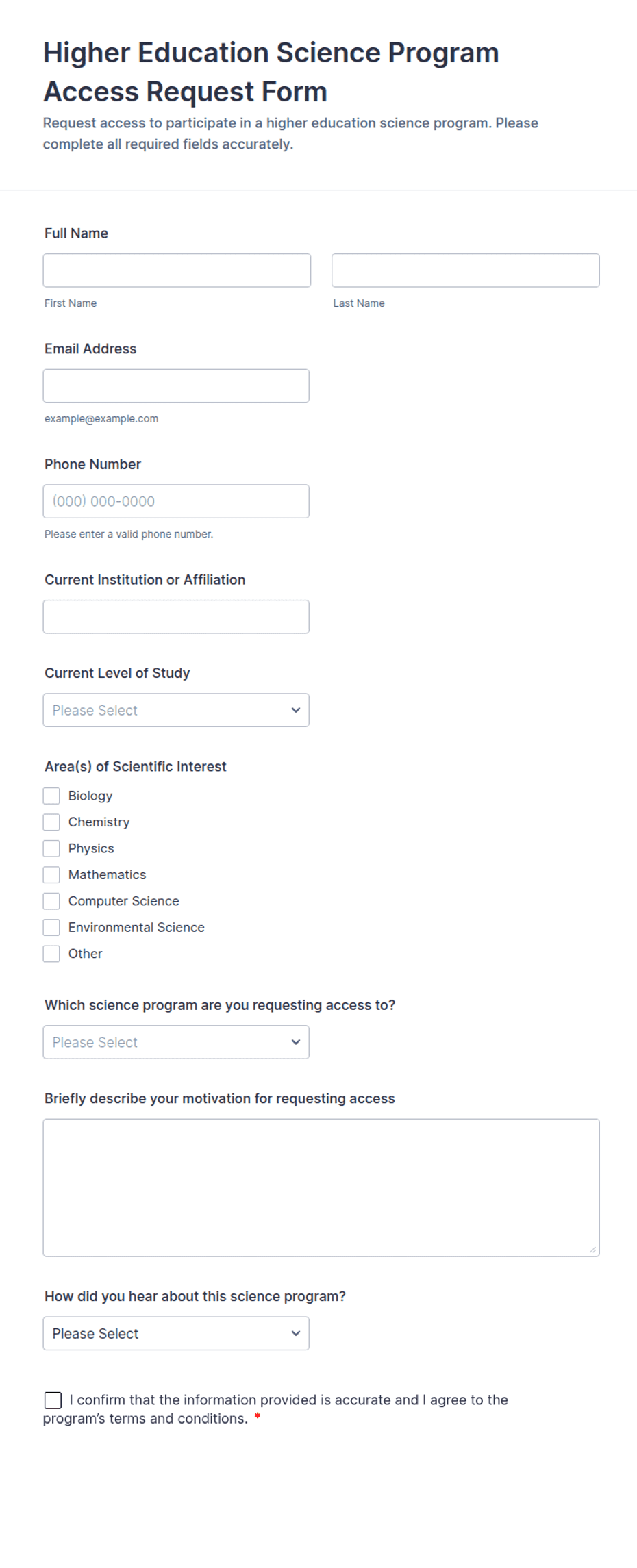
Task: Click the Phone Number field
Action: point(176,501)
